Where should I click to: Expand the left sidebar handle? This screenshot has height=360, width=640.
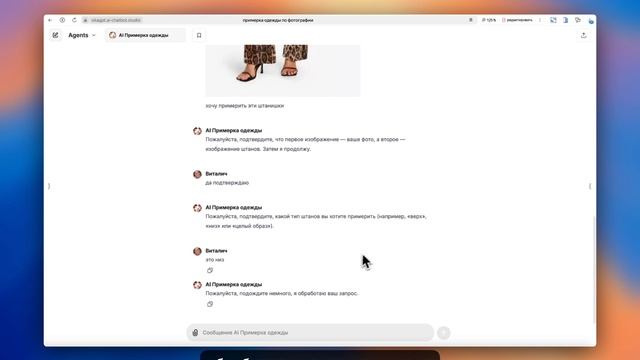[49, 186]
